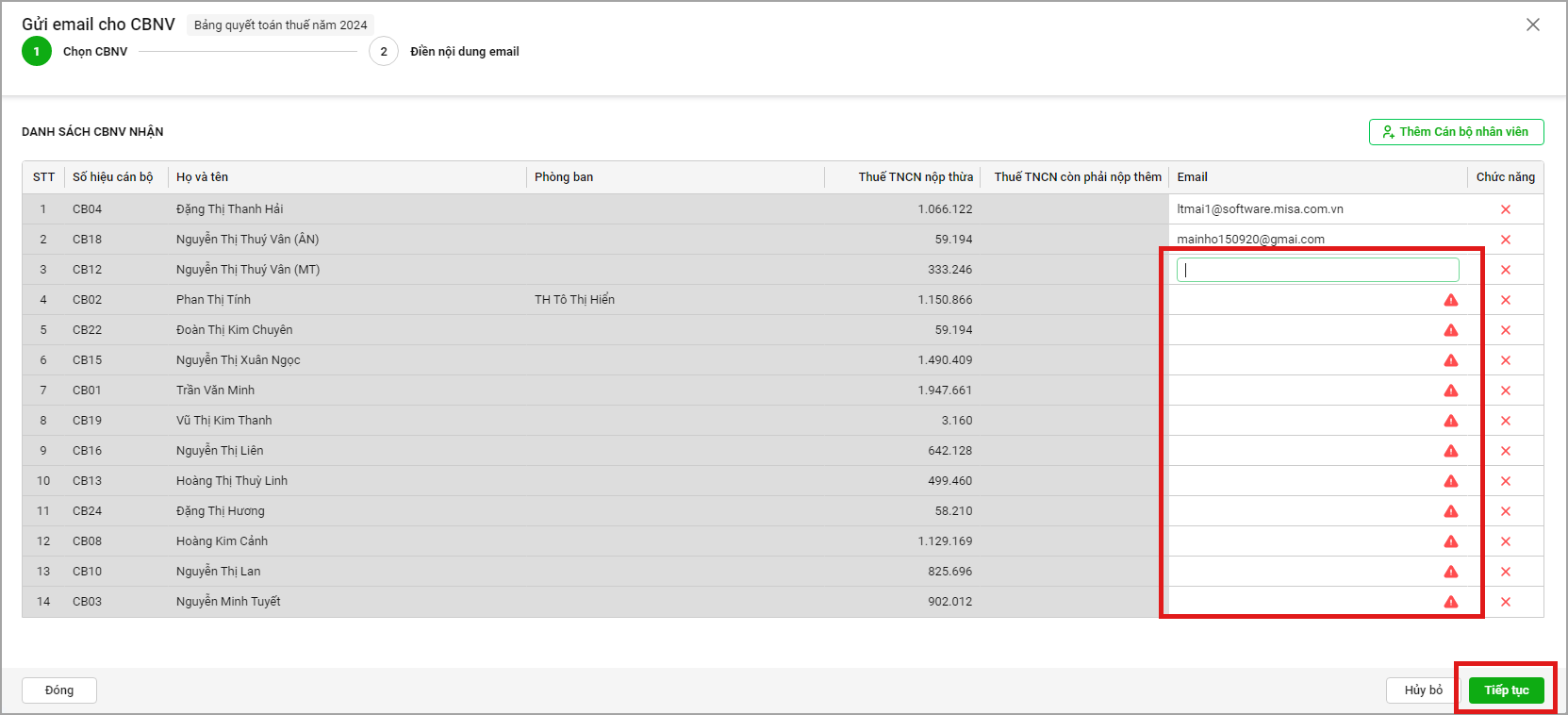Remove Trần Văn Minh with red X
1568x715 pixels.
point(1505,391)
